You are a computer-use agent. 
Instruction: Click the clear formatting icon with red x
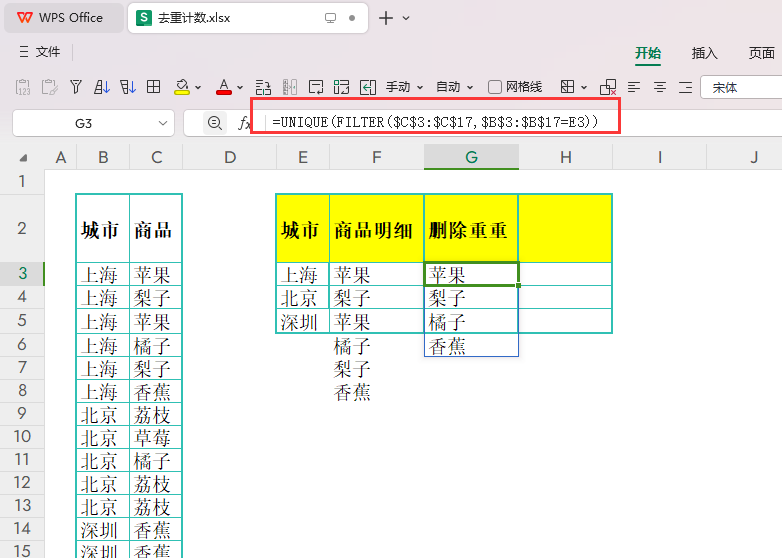tap(608, 87)
